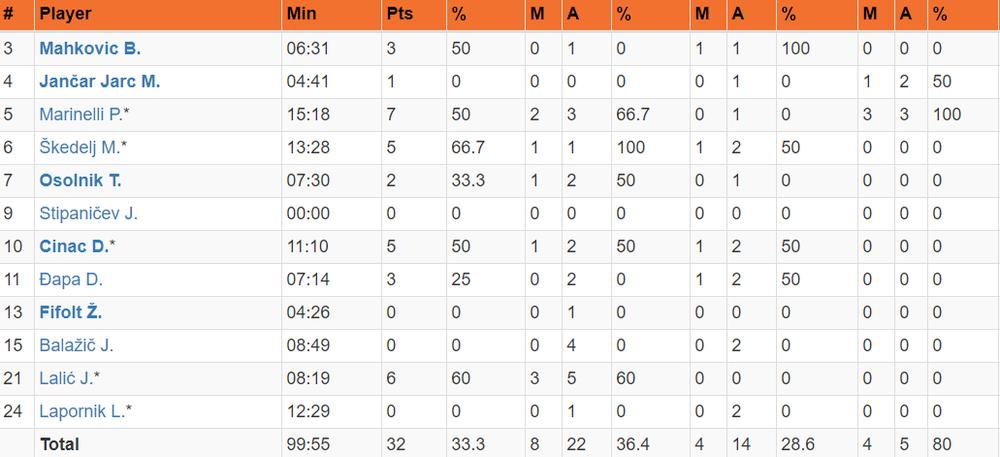
Task: Select the 32 total points cell
Action: [x=395, y=443]
